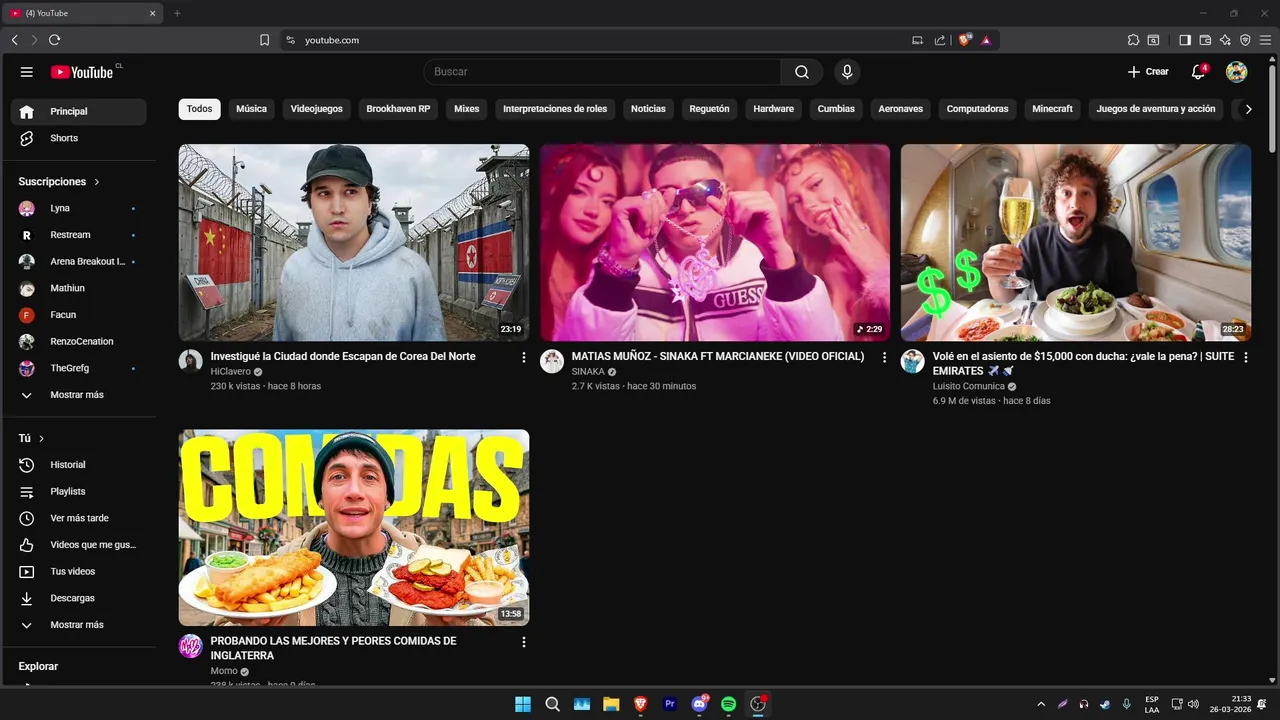Open the notifications bell
This screenshot has height=720, width=1280.
coord(1198,72)
